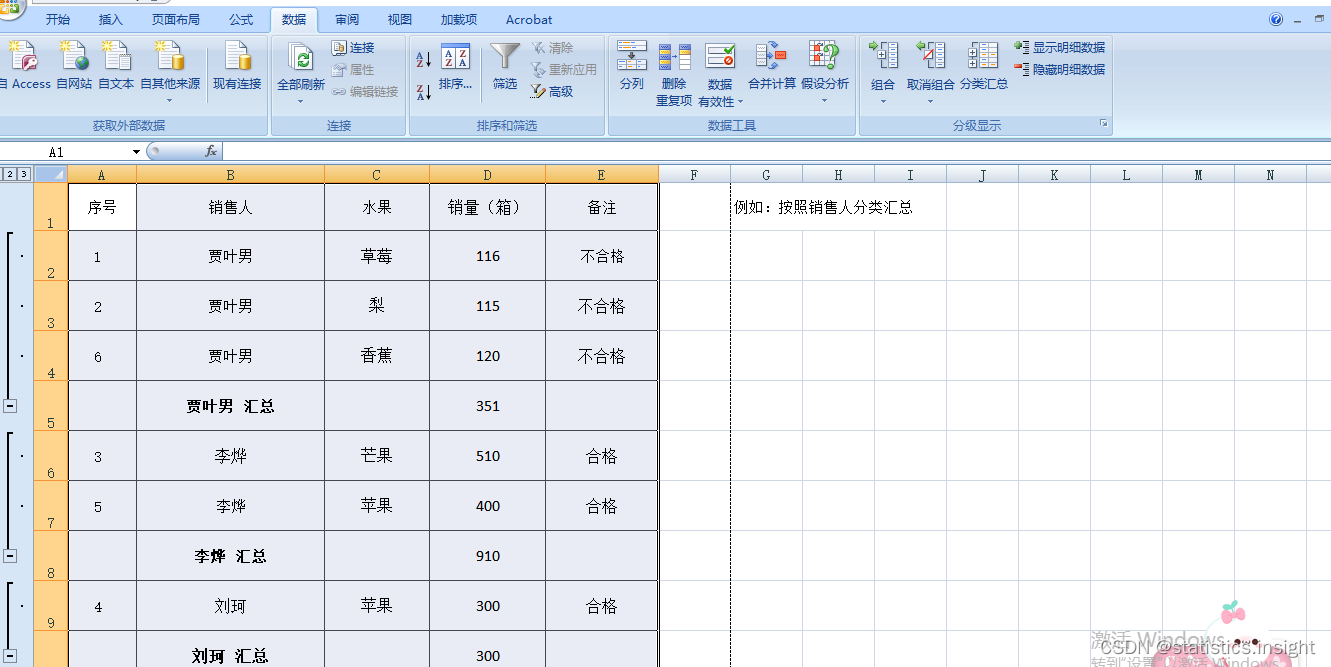
Task: Expand the 组合 dropdown arrow
Action: click(x=883, y=100)
